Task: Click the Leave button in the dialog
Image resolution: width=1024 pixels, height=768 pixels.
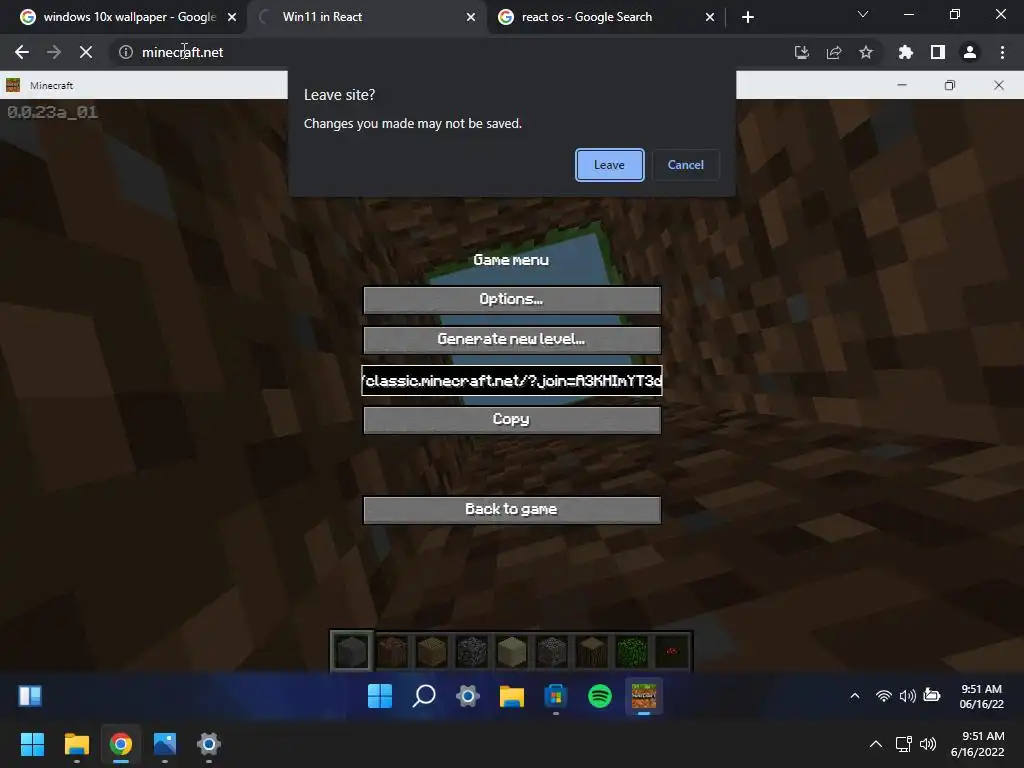Action: [609, 165]
